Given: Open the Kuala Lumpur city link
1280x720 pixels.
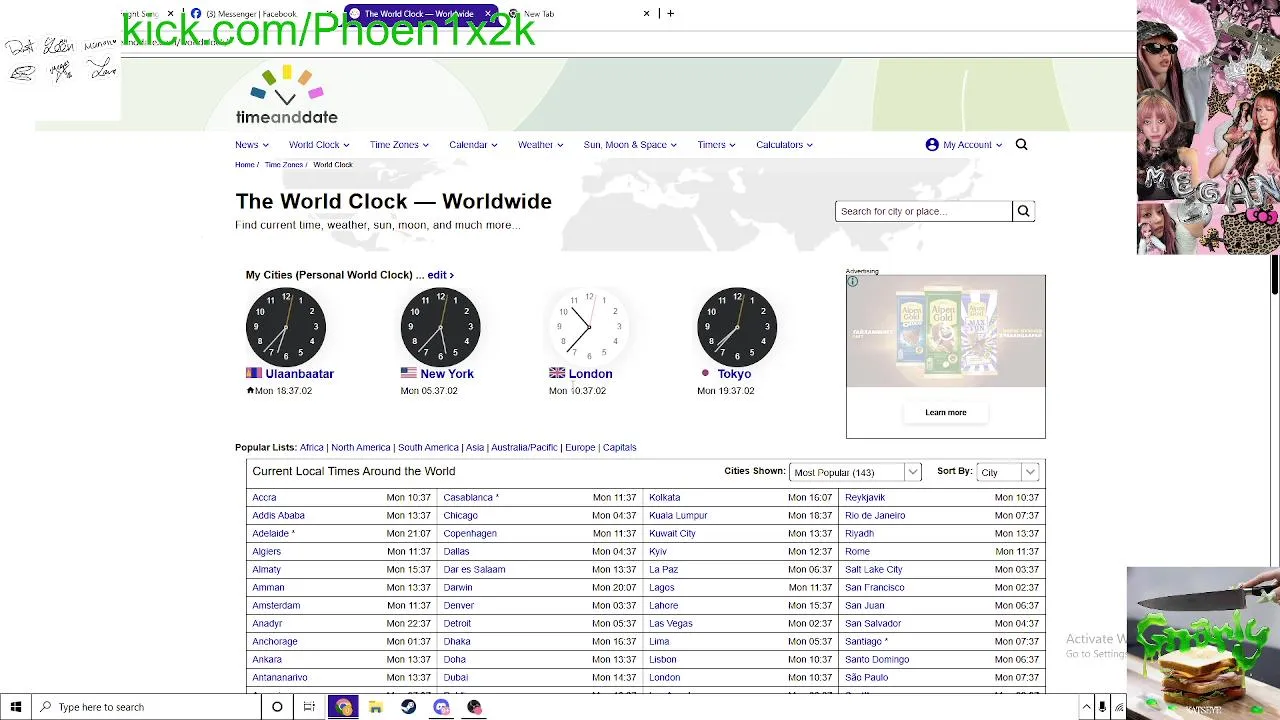Looking at the screenshot, I should [x=678, y=515].
